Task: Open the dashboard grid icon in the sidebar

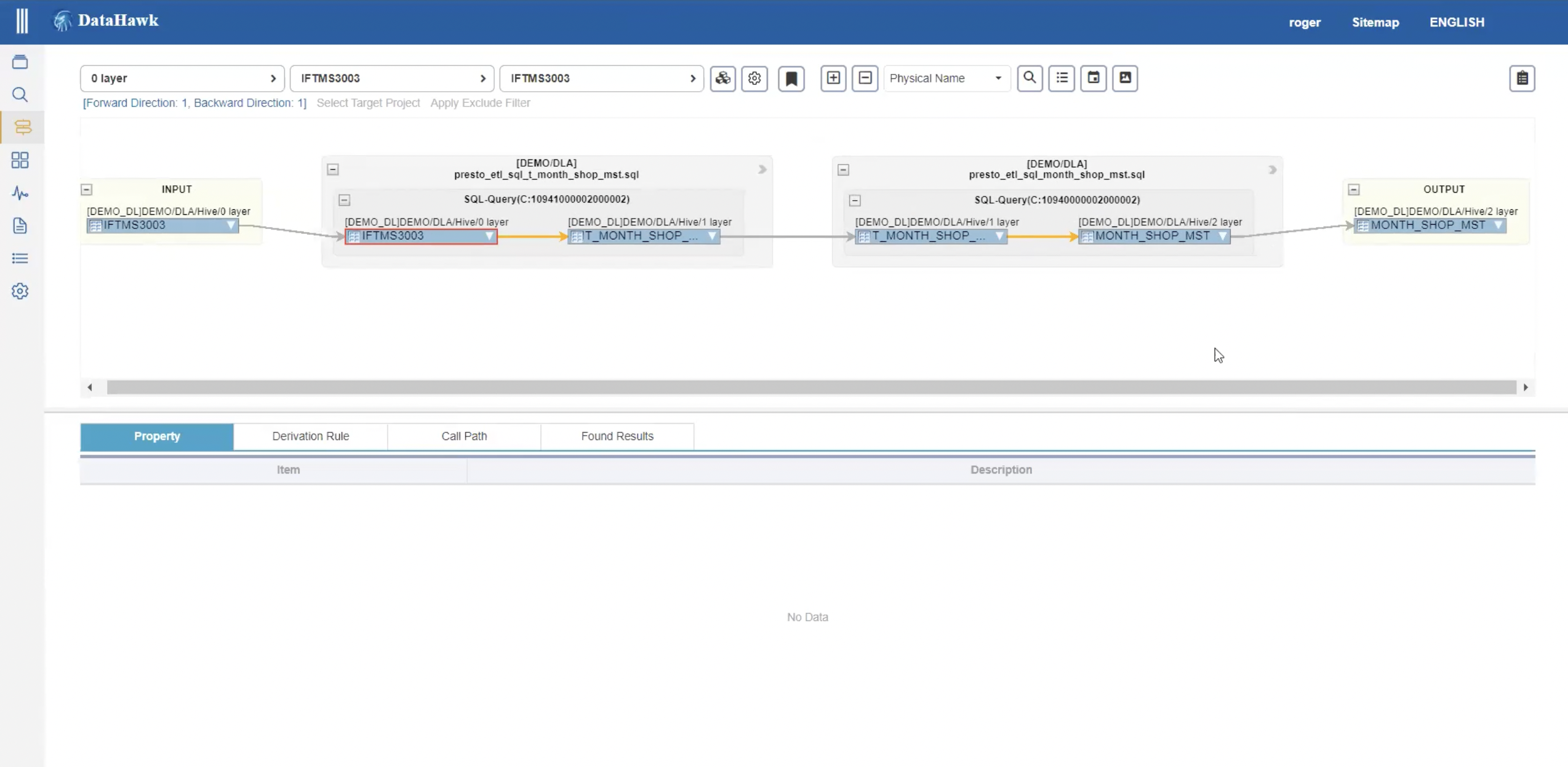Action: [20, 160]
